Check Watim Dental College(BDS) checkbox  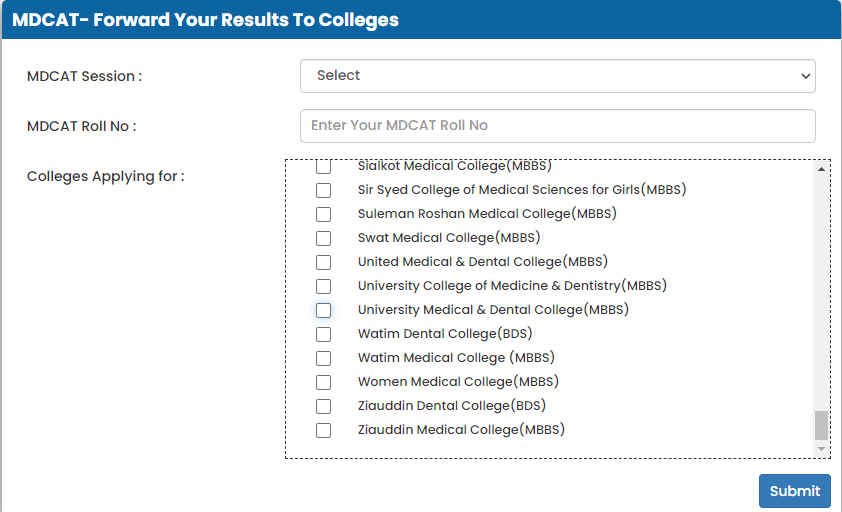click(323, 334)
